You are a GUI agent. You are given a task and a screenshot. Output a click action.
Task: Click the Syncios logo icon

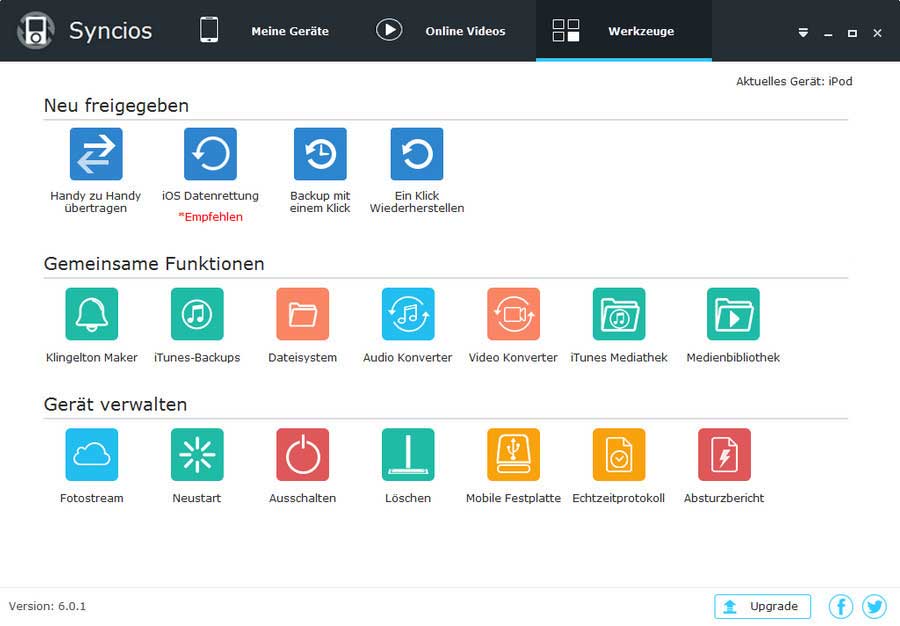pyautogui.click(x=36, y=30)
